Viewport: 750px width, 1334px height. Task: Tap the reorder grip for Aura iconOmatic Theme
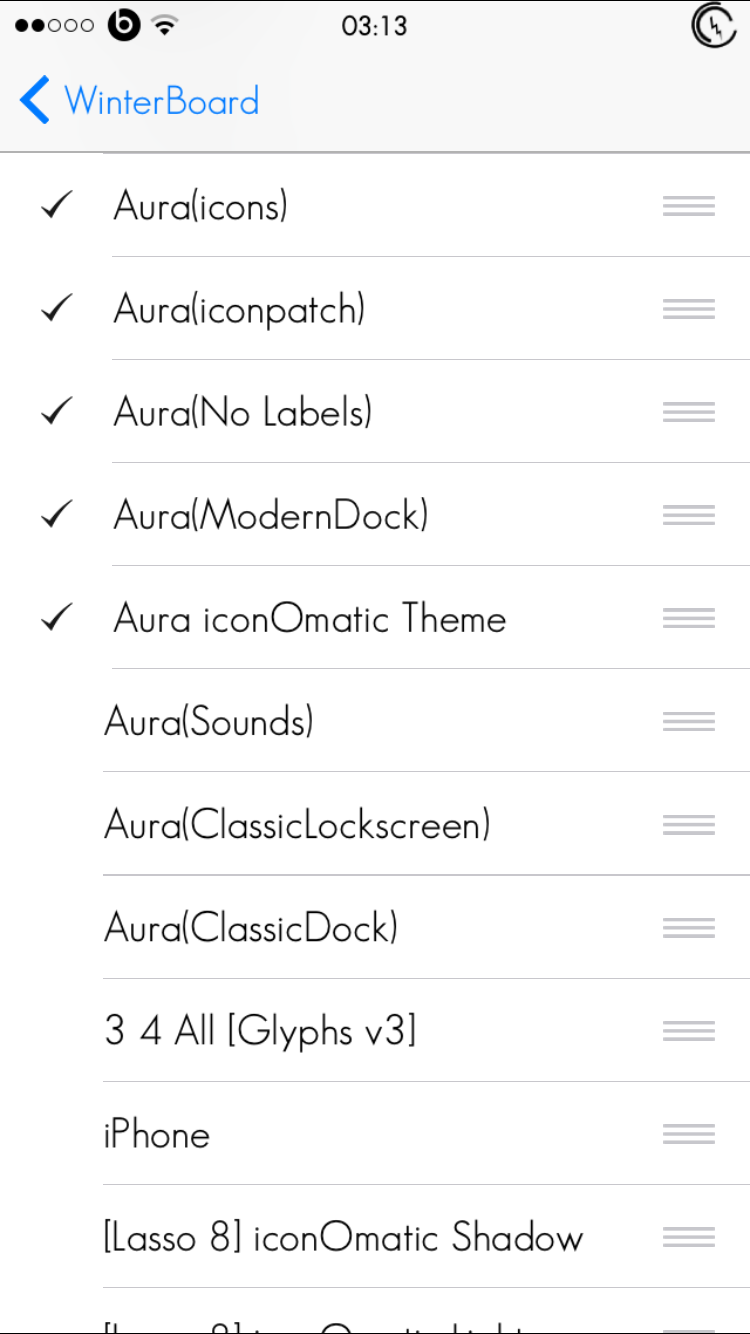(688, 618)
